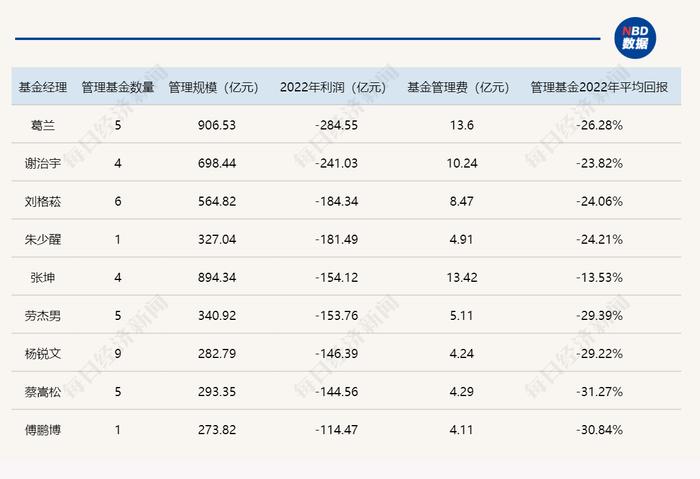Click fund manager name 葛兰
This screenshot has width=700, height=479.
click(43, 125)
